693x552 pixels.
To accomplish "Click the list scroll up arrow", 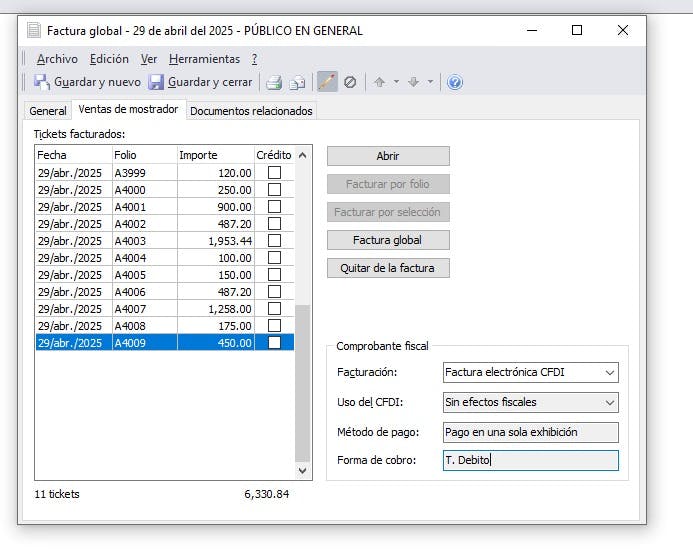I will 302,155.
